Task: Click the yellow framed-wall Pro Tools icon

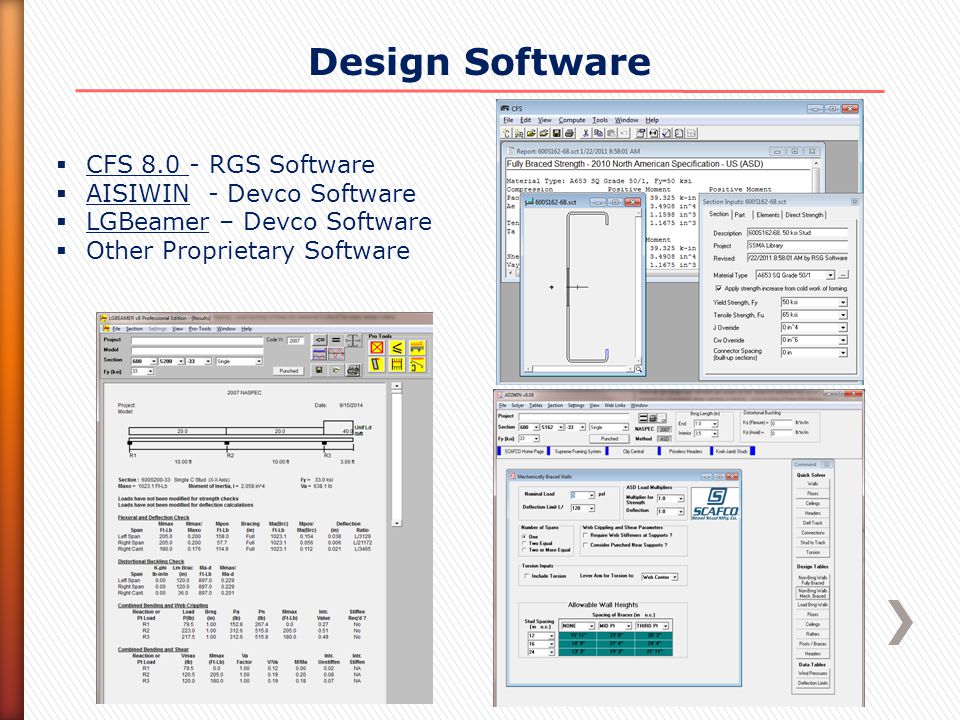Action: coord(397,364)
